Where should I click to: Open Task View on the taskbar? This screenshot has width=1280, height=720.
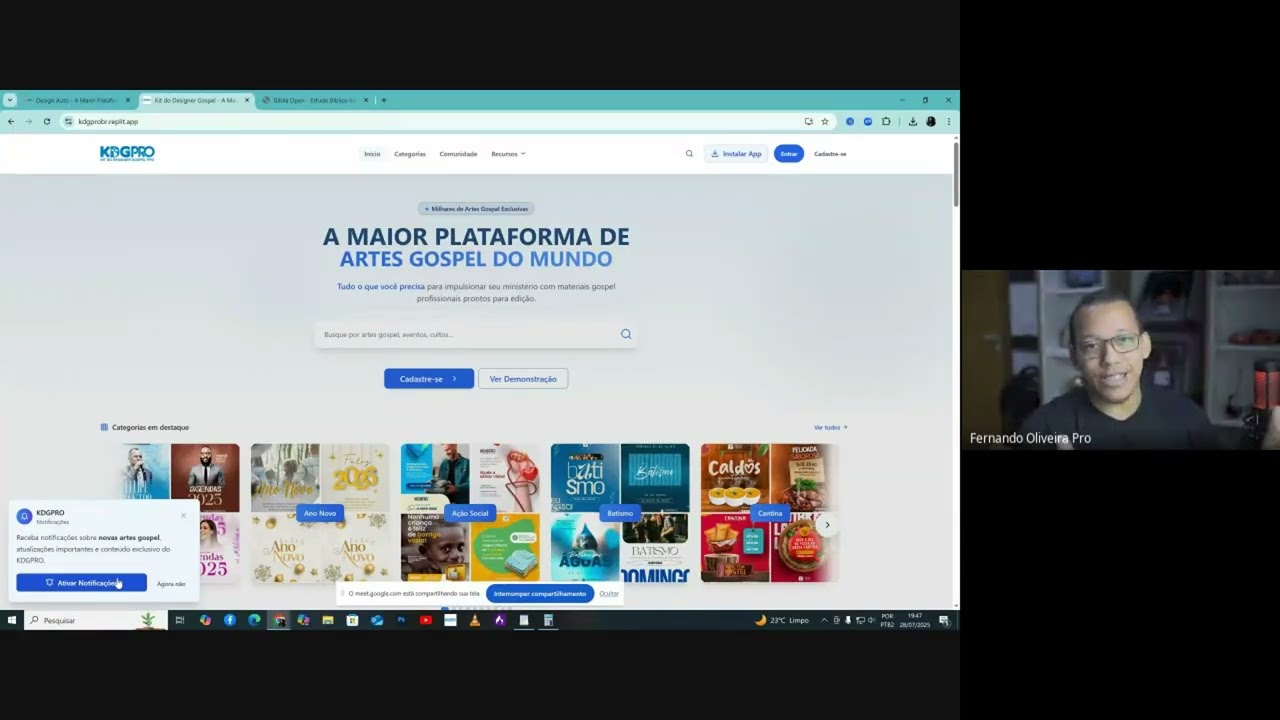180,620
